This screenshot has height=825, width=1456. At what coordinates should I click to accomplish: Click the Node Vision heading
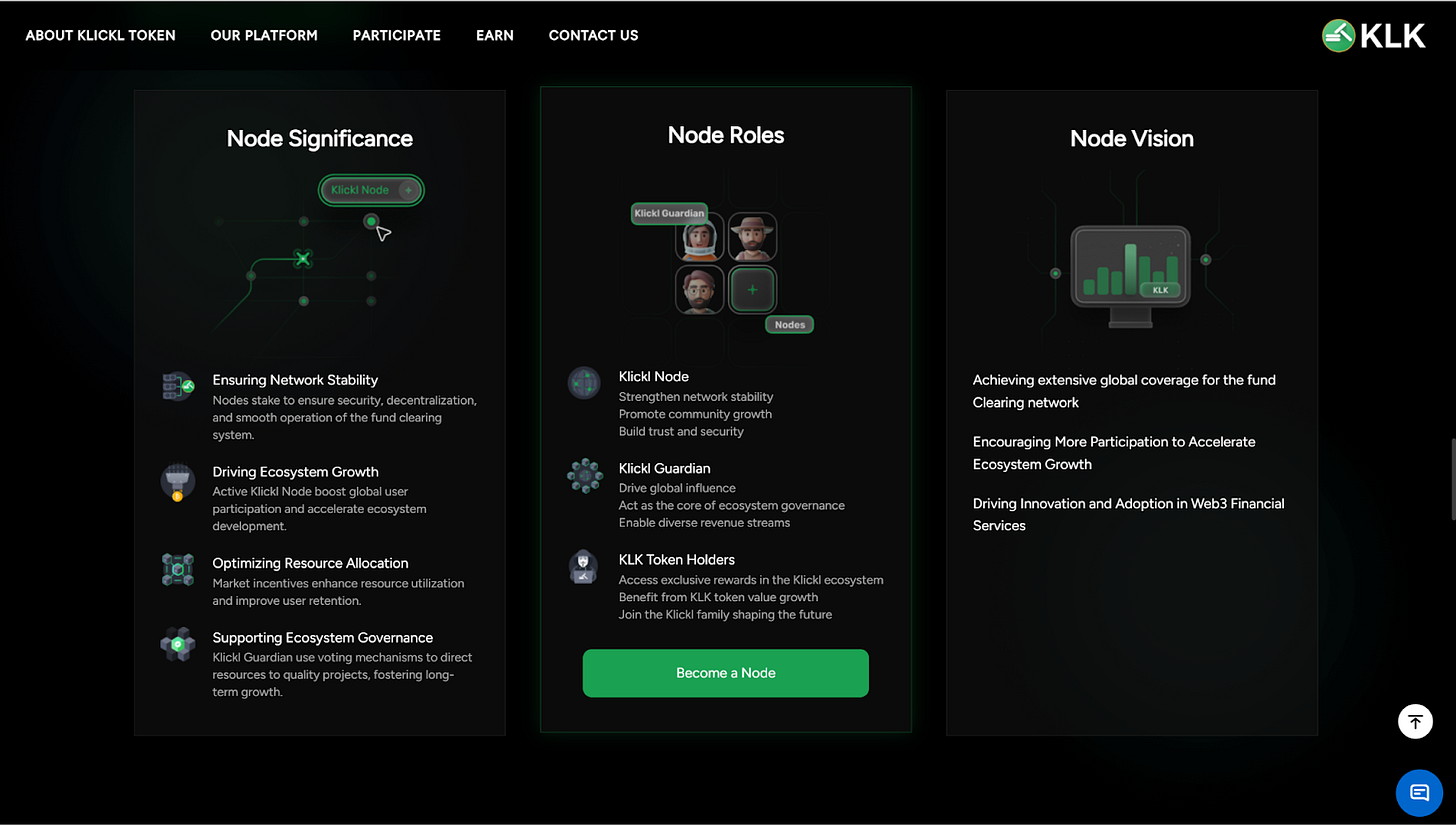pos(1132,138)
